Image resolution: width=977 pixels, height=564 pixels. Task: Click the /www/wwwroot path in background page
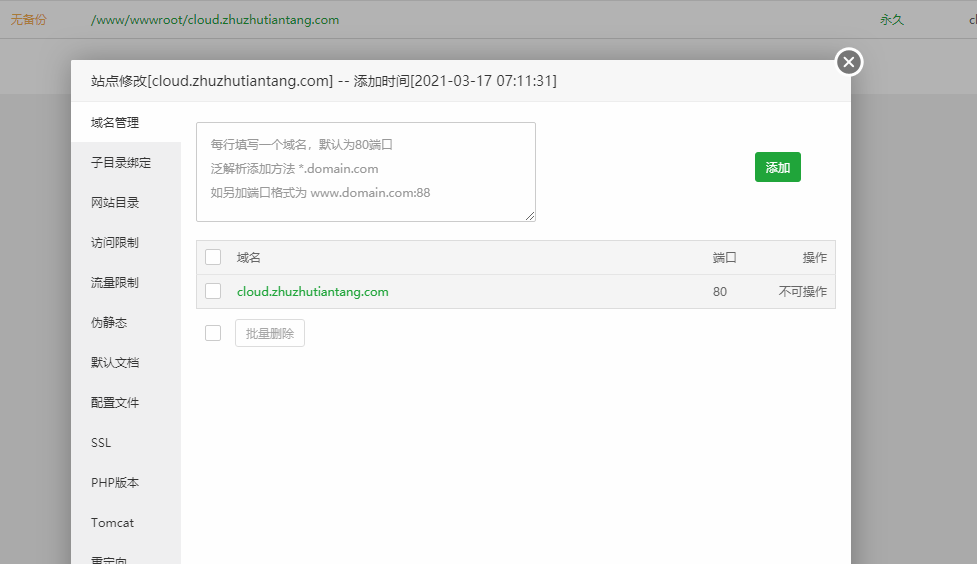215,19
